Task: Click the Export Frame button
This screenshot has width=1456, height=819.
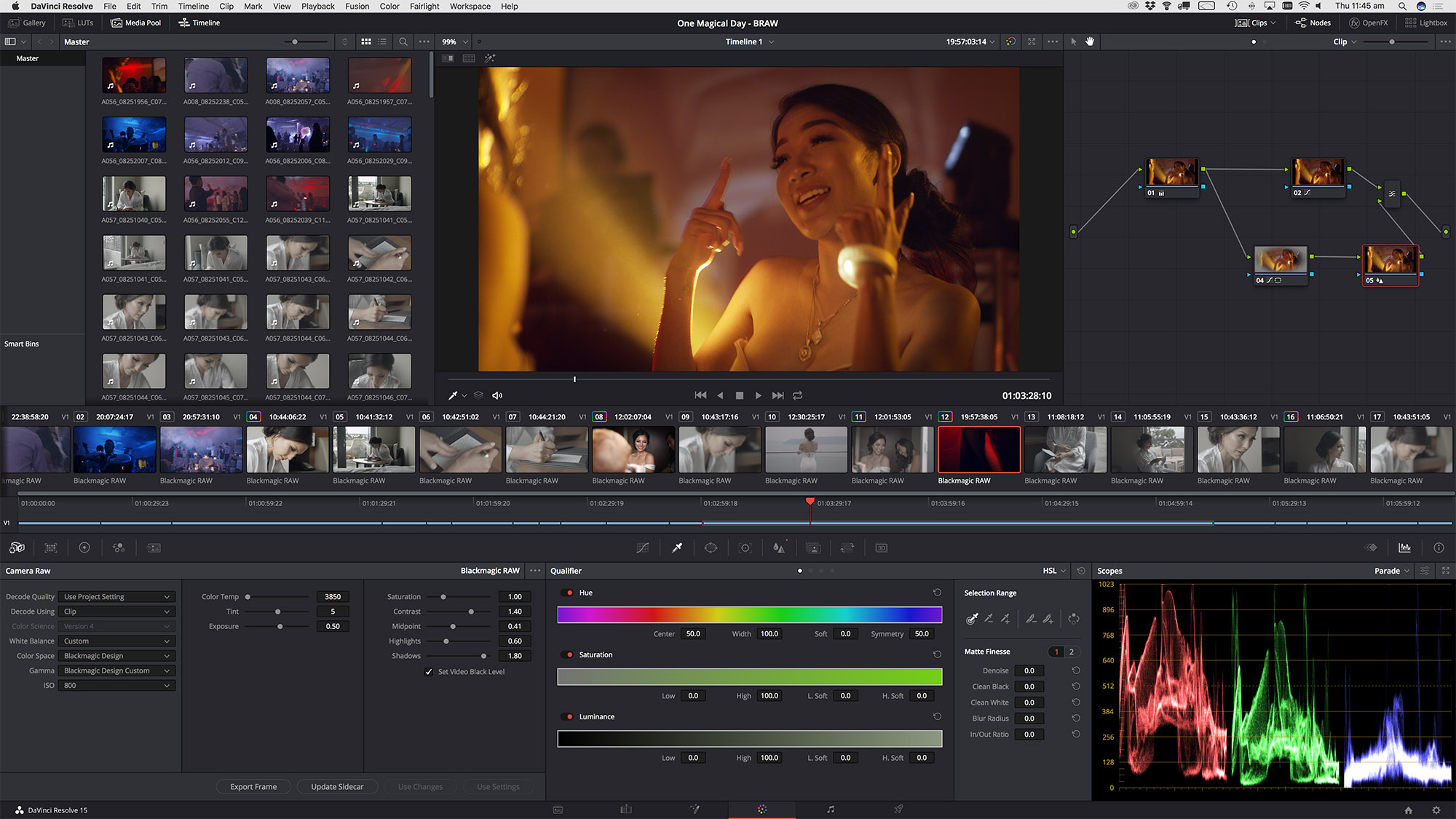Action: click(x=254, y=786)
